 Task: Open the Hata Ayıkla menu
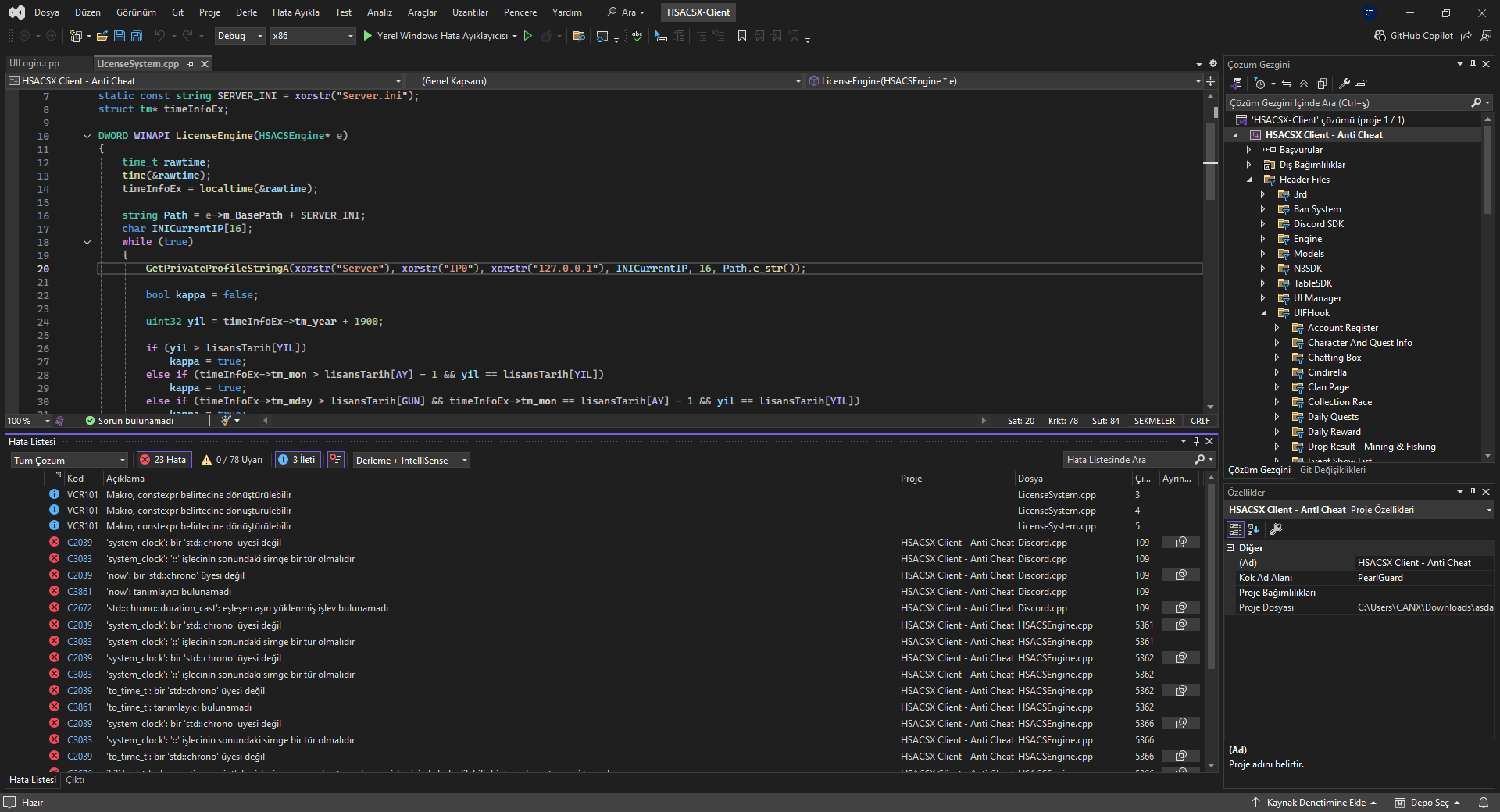[x=295, y=12]
